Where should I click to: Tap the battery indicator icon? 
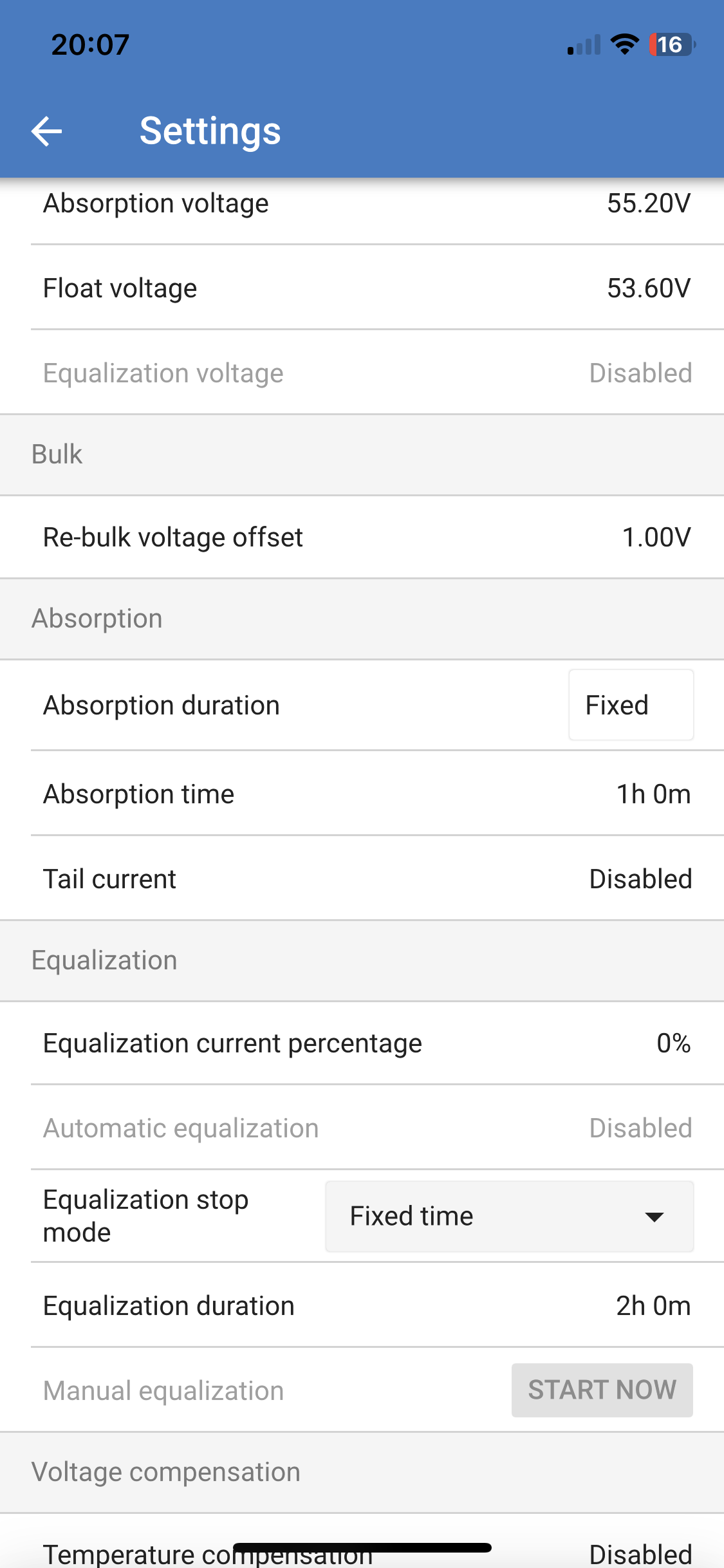672,44
